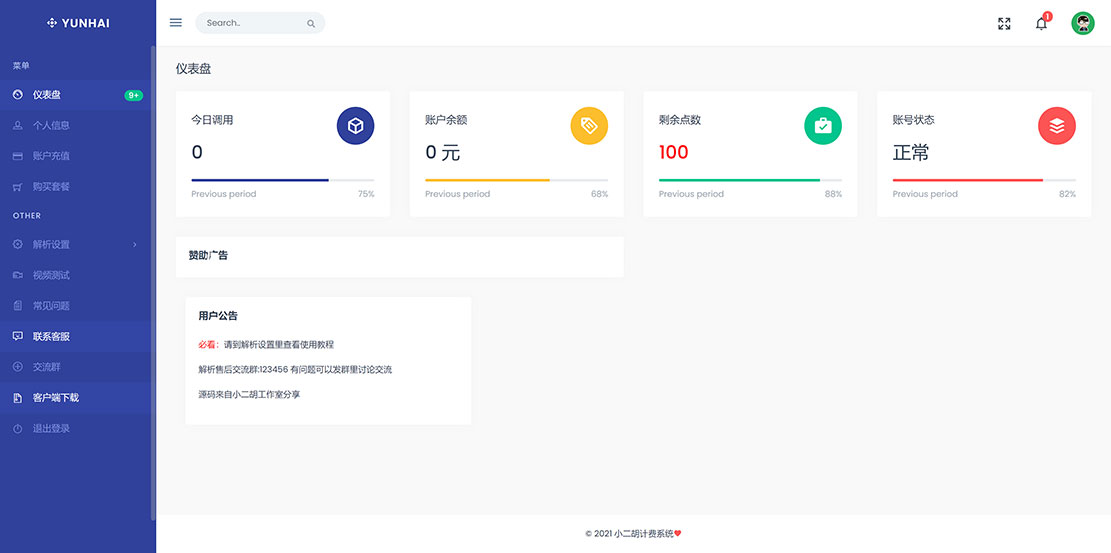Open the 客户端下载 page link

[x=55, y=398]
